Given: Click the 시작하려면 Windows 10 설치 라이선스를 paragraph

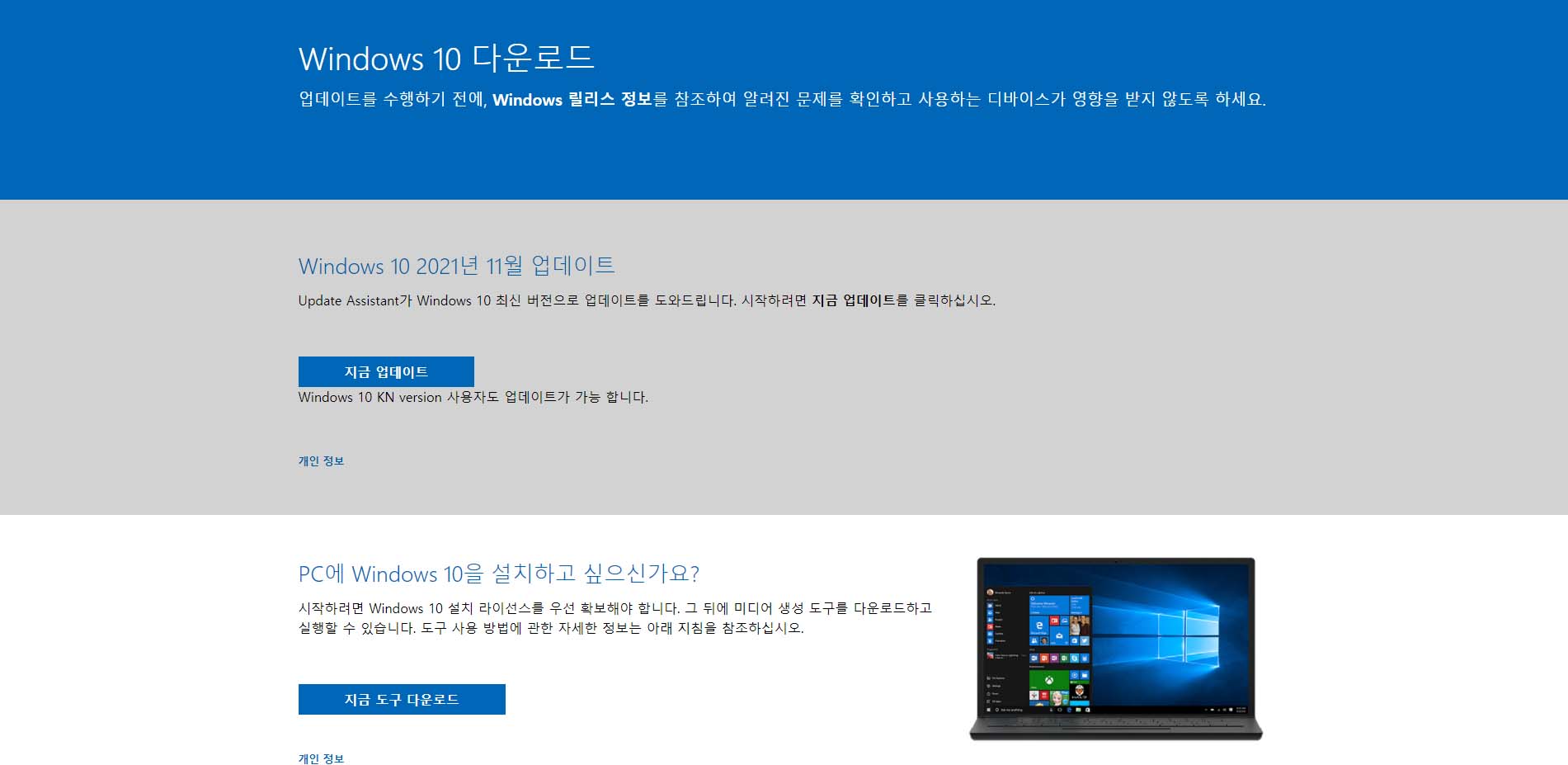Looking at the screenshot, I should pos(615,618).
